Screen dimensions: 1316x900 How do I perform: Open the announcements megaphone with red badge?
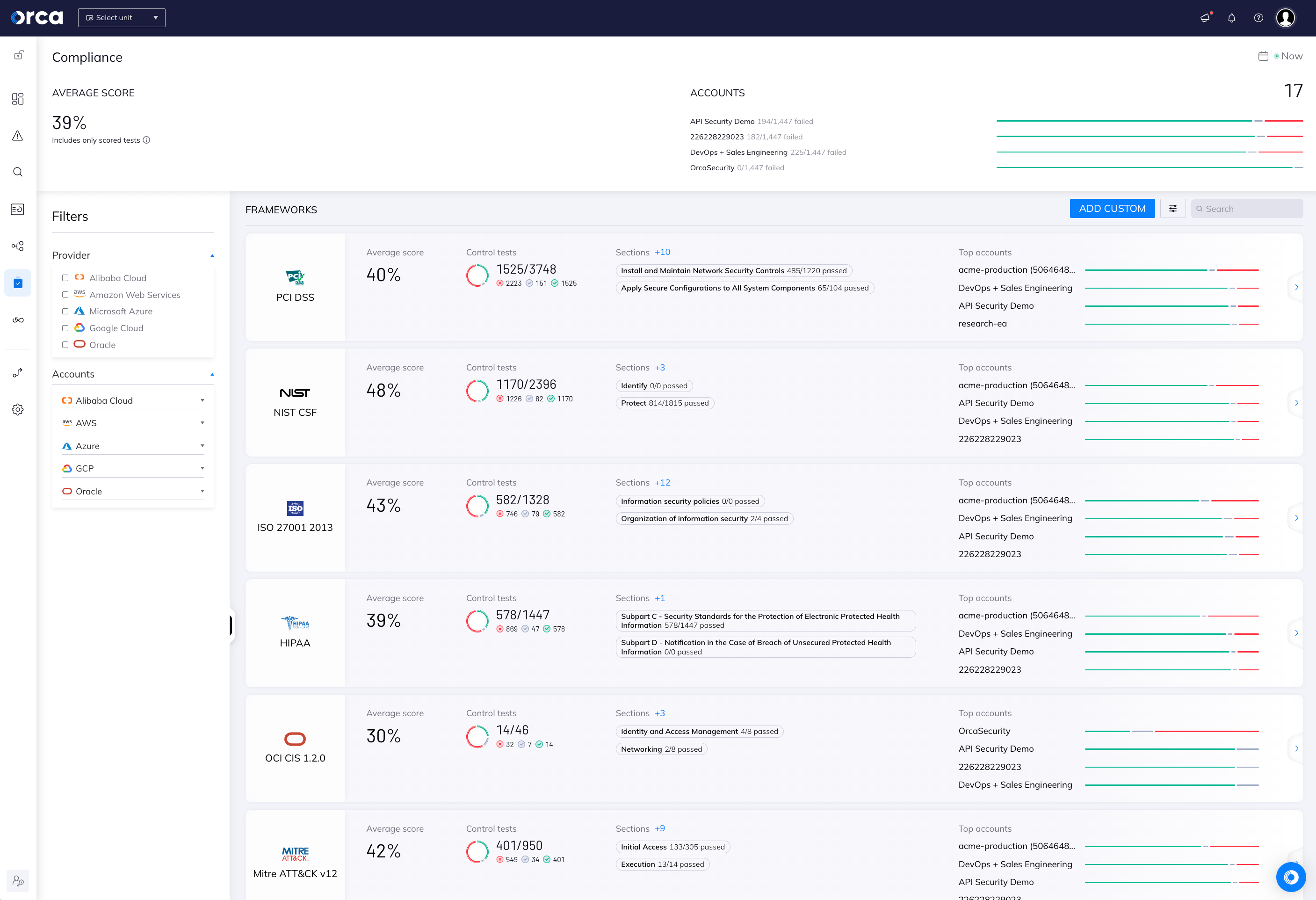coord(1205,18)
